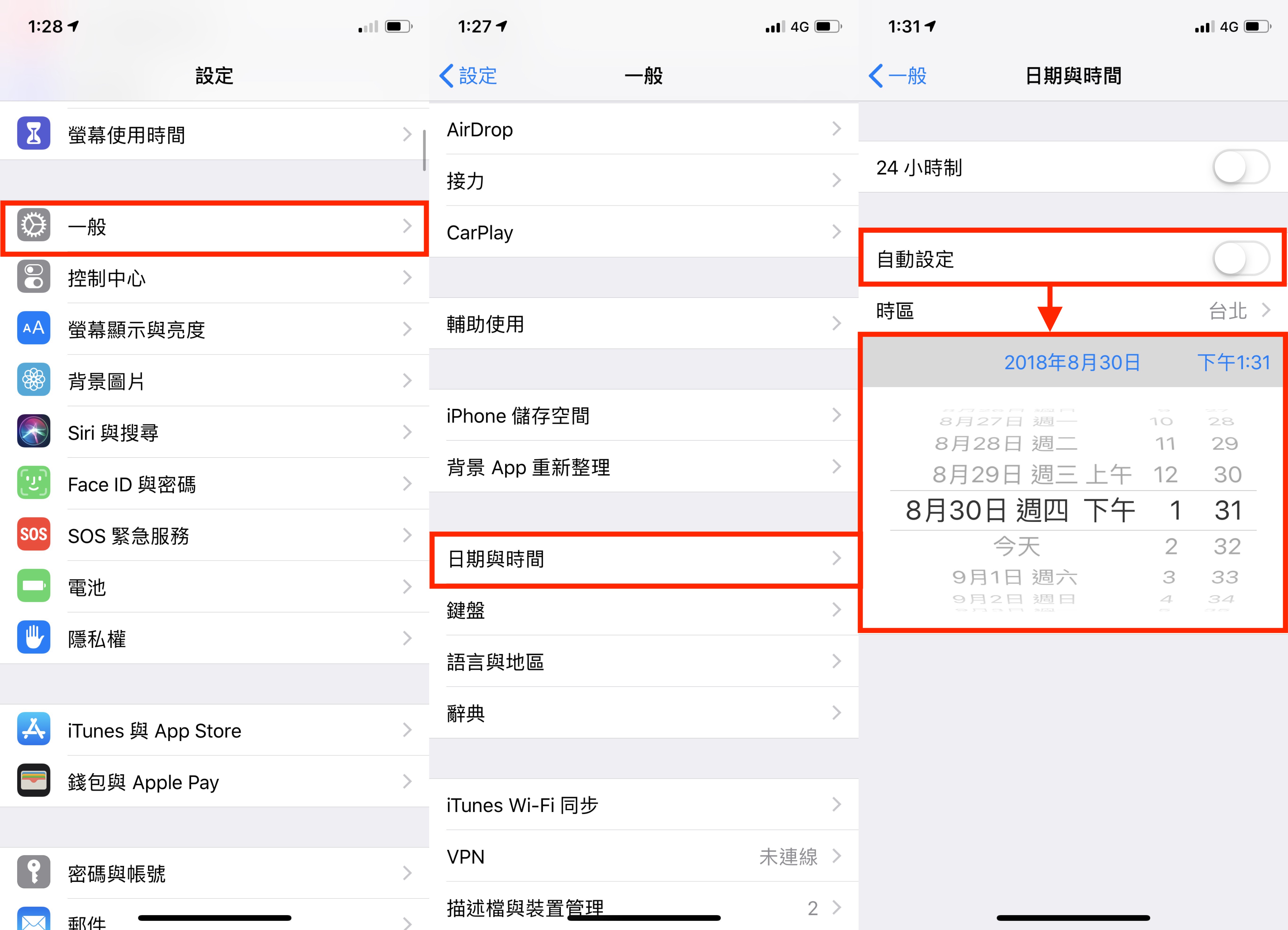Image resolution: width=1288 pixels, height=930 pixels.
Task: Expand 日期與時間 (Date & Time) menu
Action: coord(644,558)
